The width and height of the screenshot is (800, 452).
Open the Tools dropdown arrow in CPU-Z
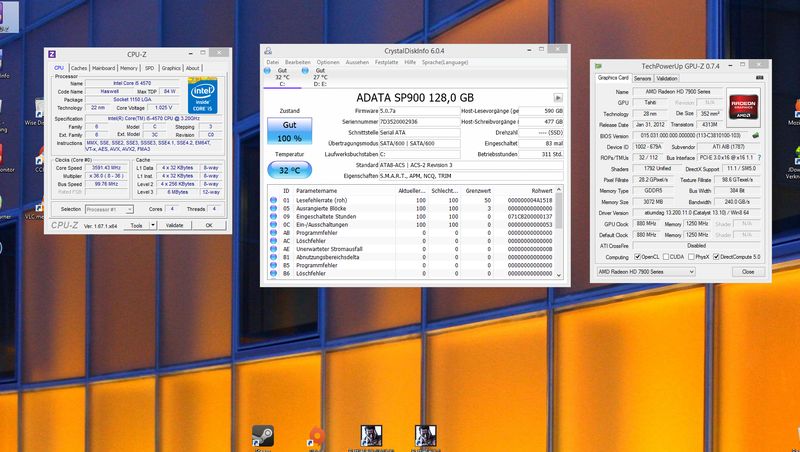pos(153,225)
